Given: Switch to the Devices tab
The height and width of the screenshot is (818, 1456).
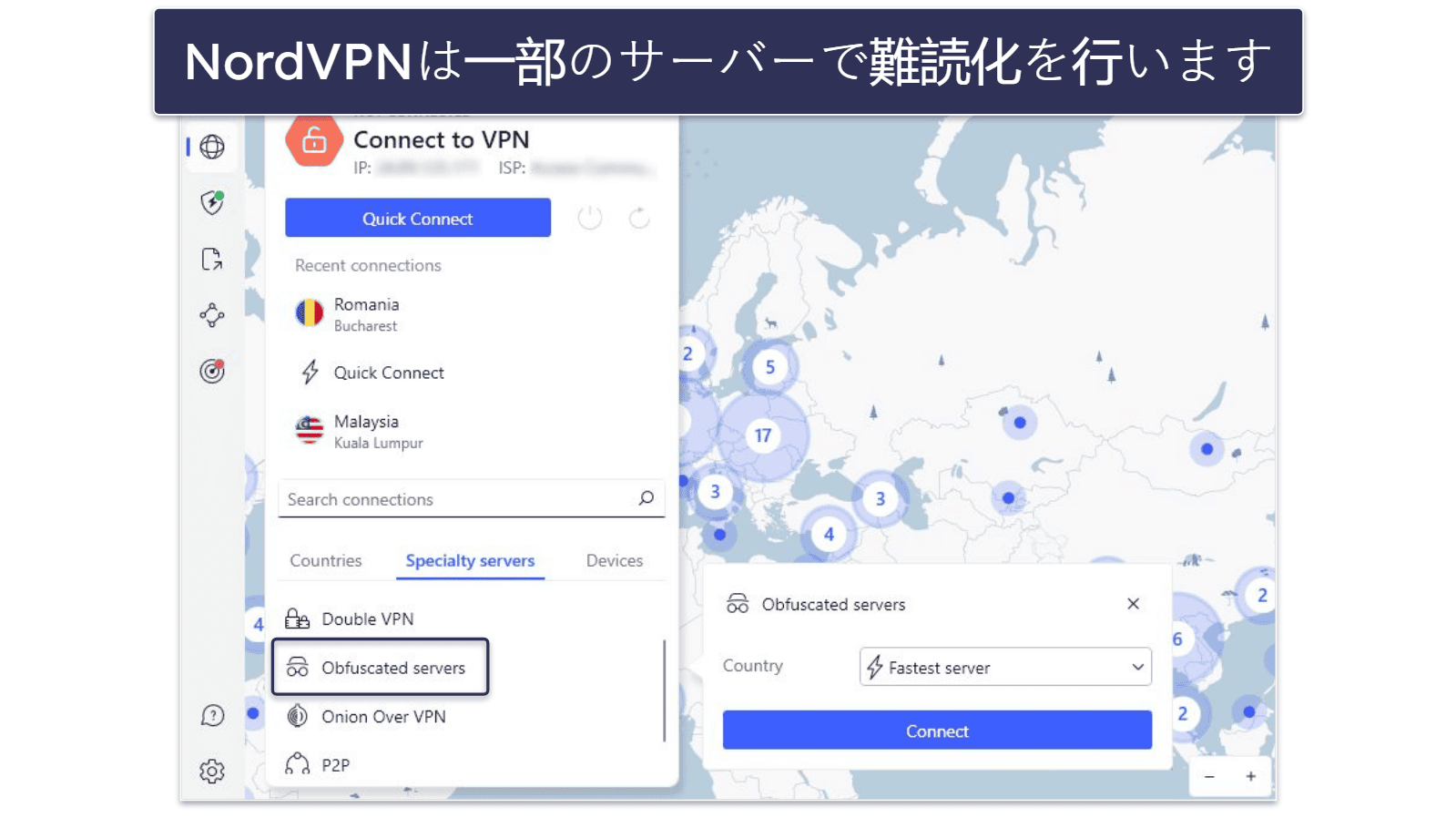Looking at the screenshot, I should (615, 560).
